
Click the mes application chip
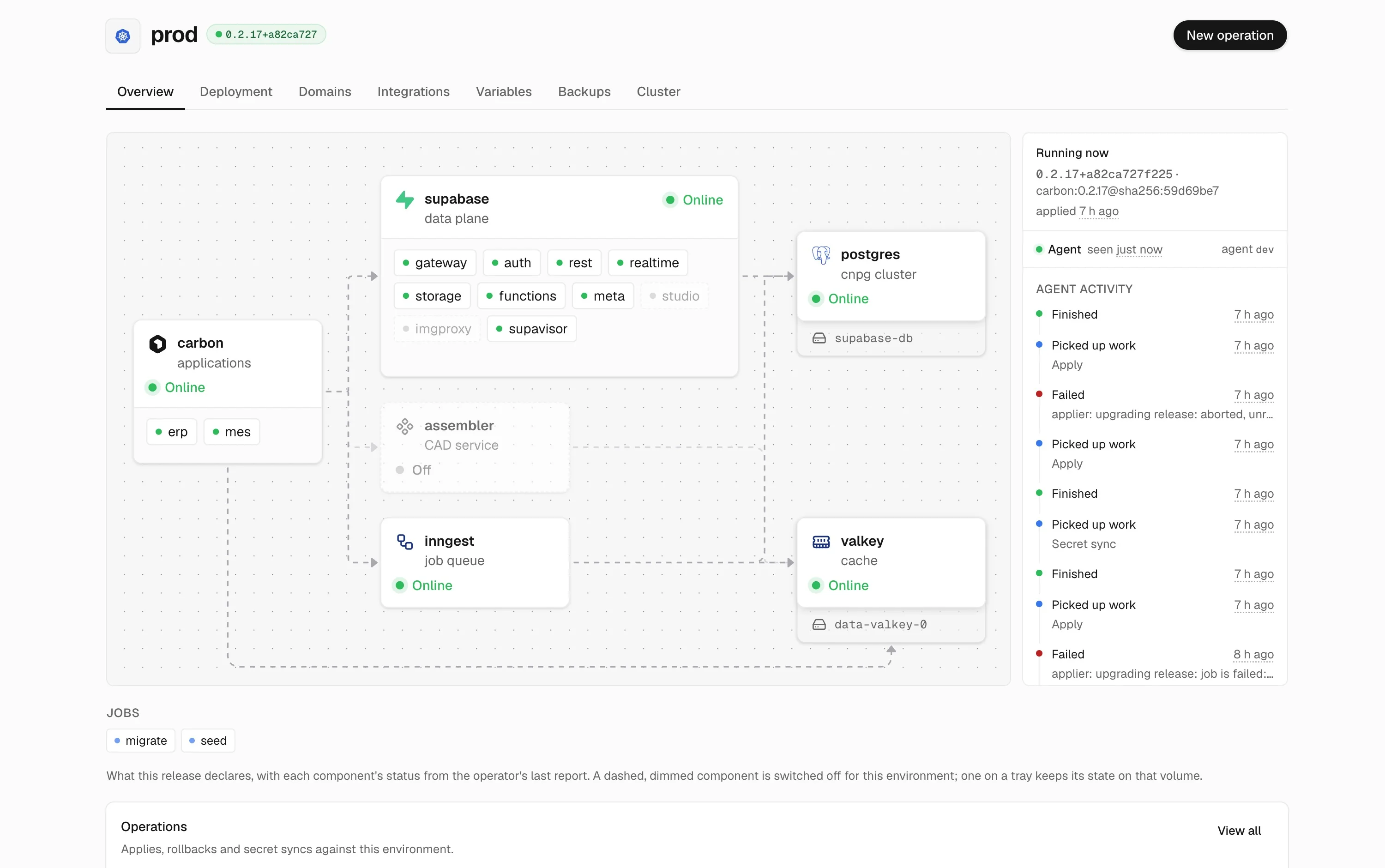232,432
